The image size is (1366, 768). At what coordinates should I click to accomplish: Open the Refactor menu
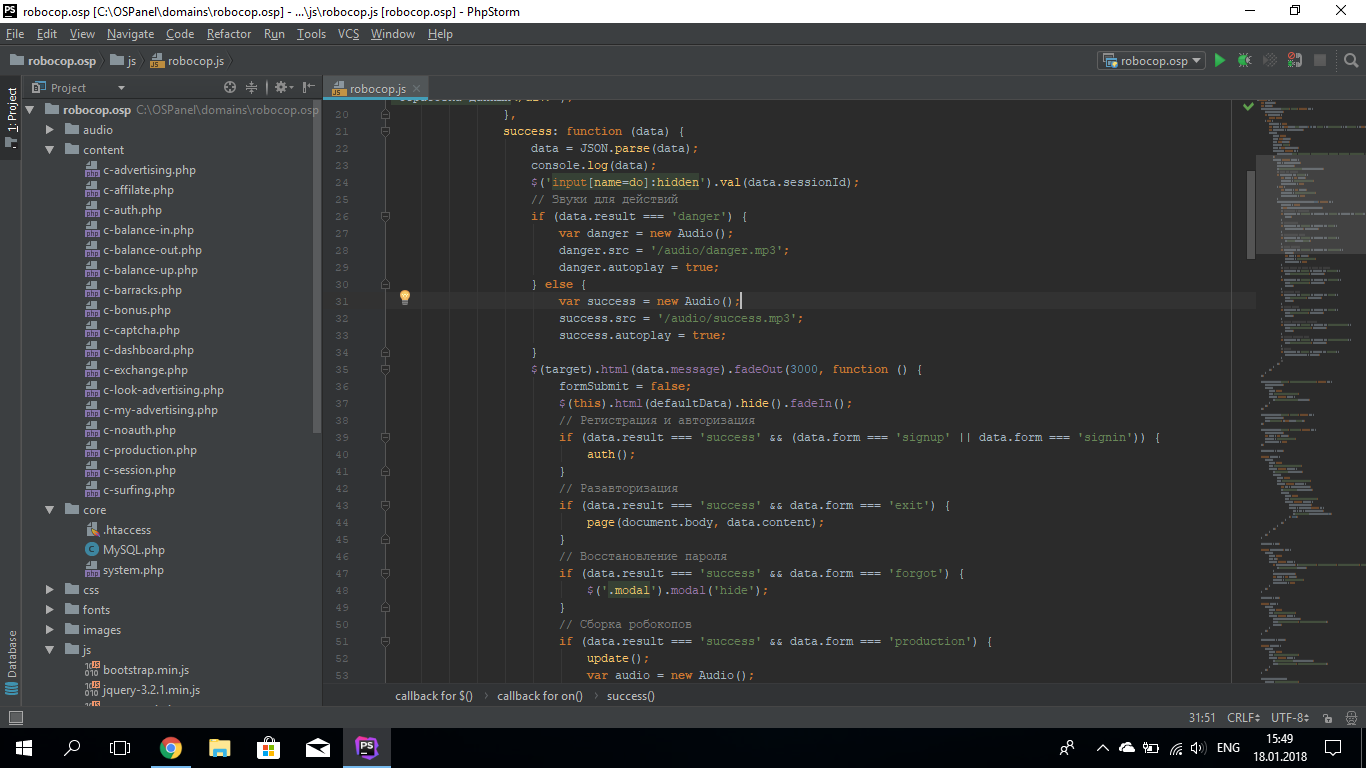pyautogui.click(x=229, y=34)
